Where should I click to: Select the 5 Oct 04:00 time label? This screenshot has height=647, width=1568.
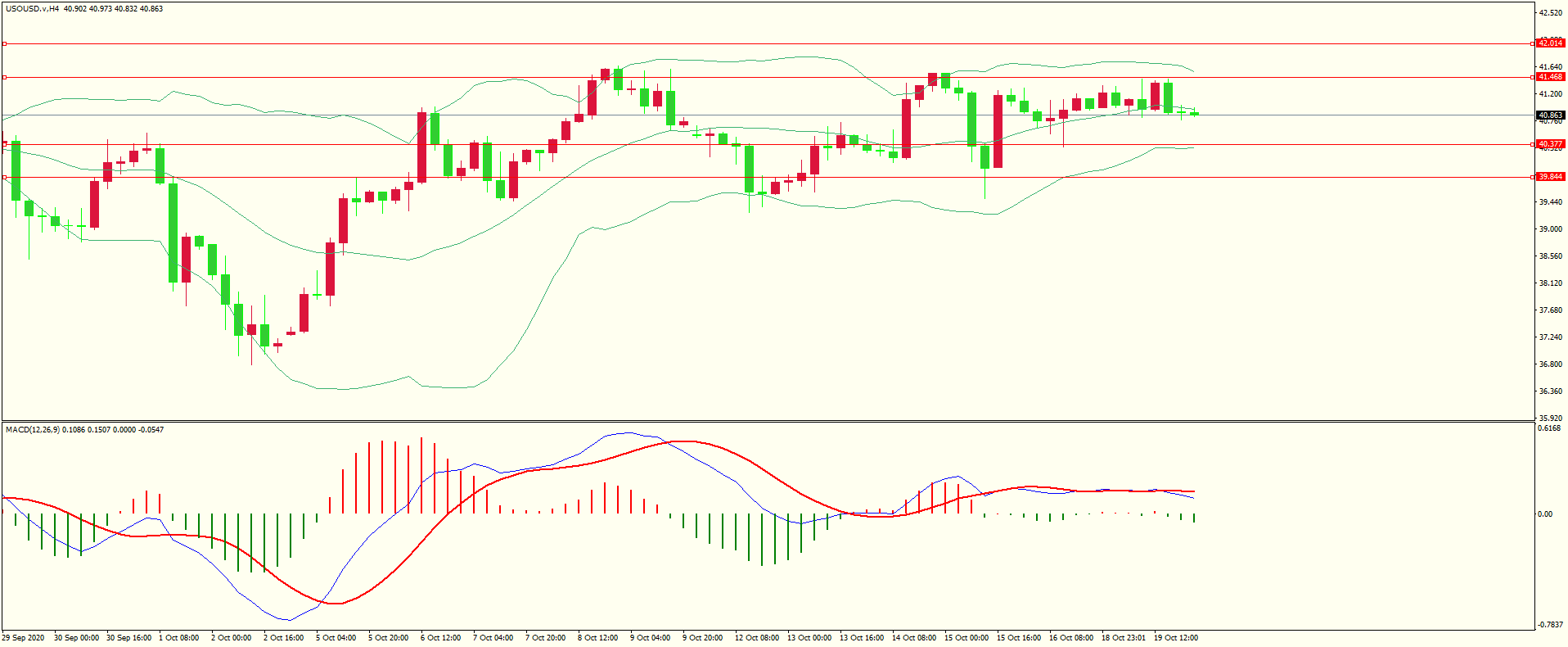(336, 638)
